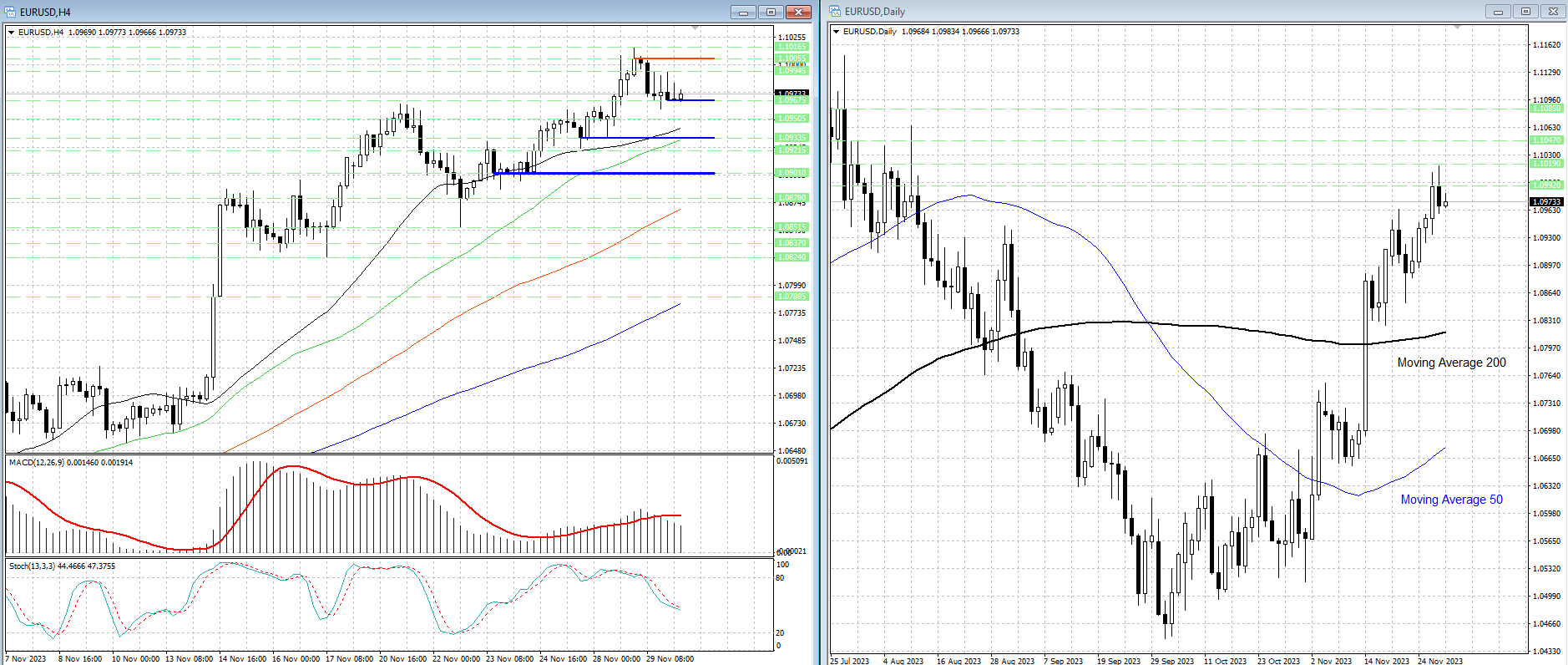Image resolution: width=1568 pixels, height=665 pixels.
Task: Close the EURUSD,H4 chart window
Action: coord(798,12)
